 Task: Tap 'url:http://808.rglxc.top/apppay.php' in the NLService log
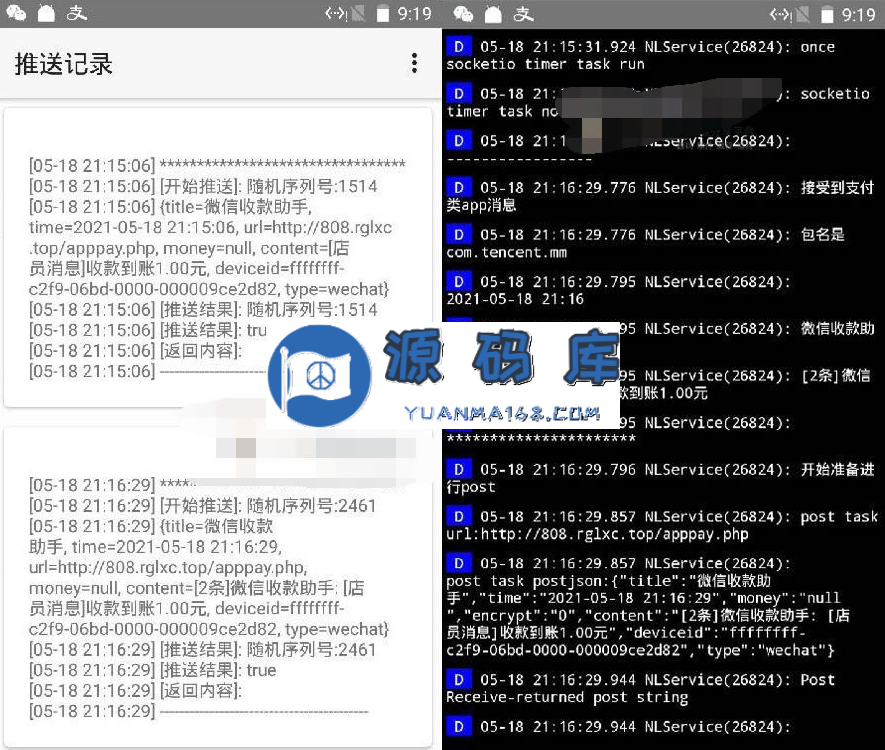[x=597, y=534]
